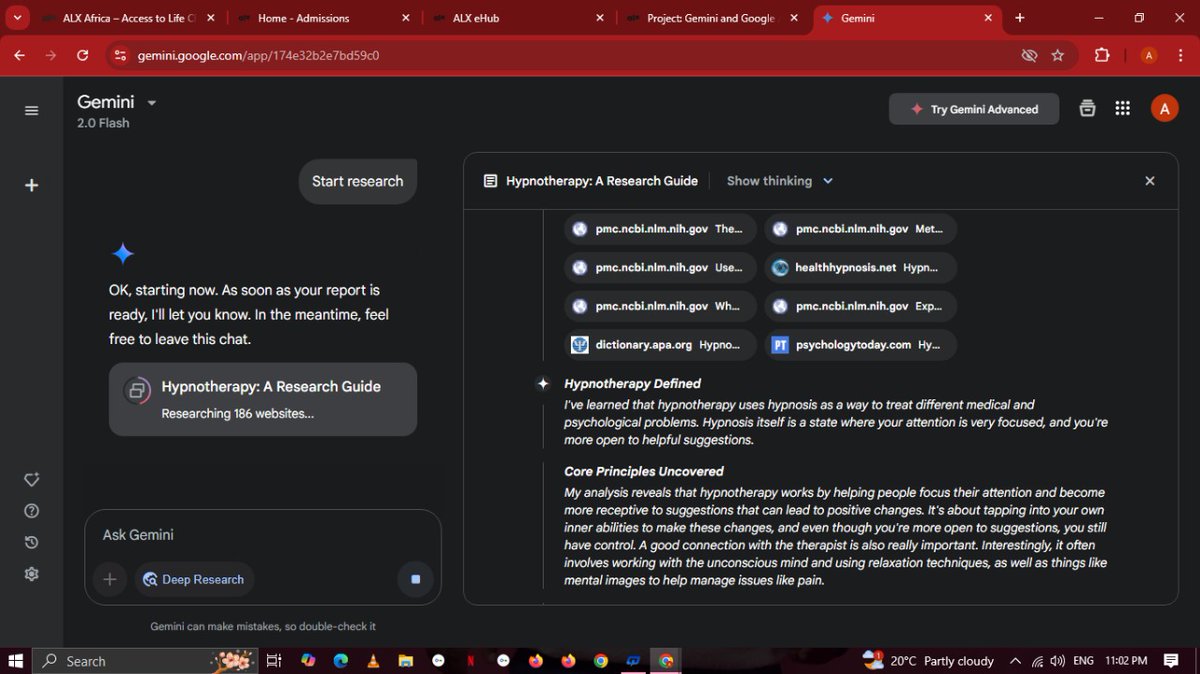Open pmc.ncbi.nlm.nih.gov 'The...' source

[x=660, y=229]
